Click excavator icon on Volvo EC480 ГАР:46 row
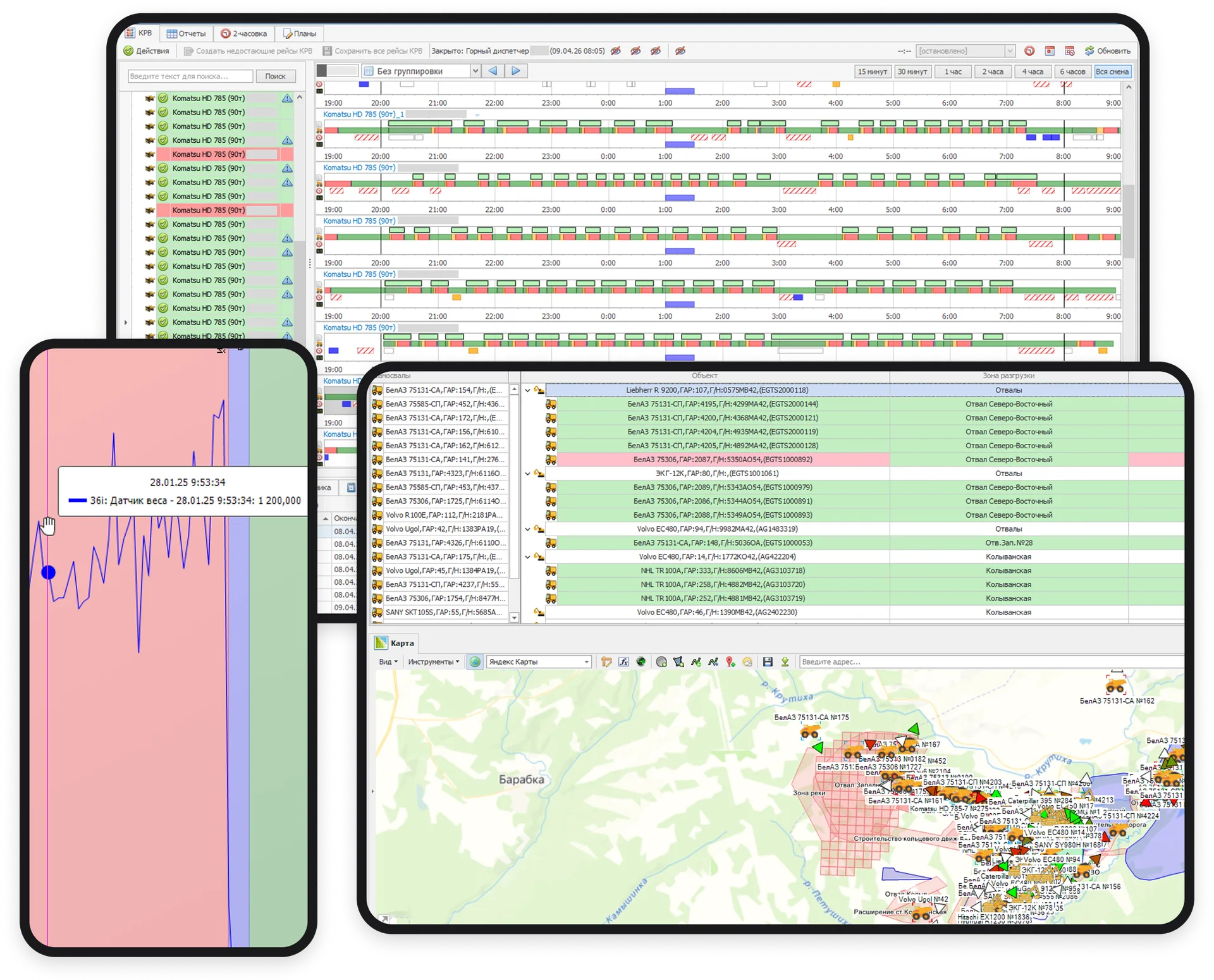1214x980 pixels. pos(539,612)
